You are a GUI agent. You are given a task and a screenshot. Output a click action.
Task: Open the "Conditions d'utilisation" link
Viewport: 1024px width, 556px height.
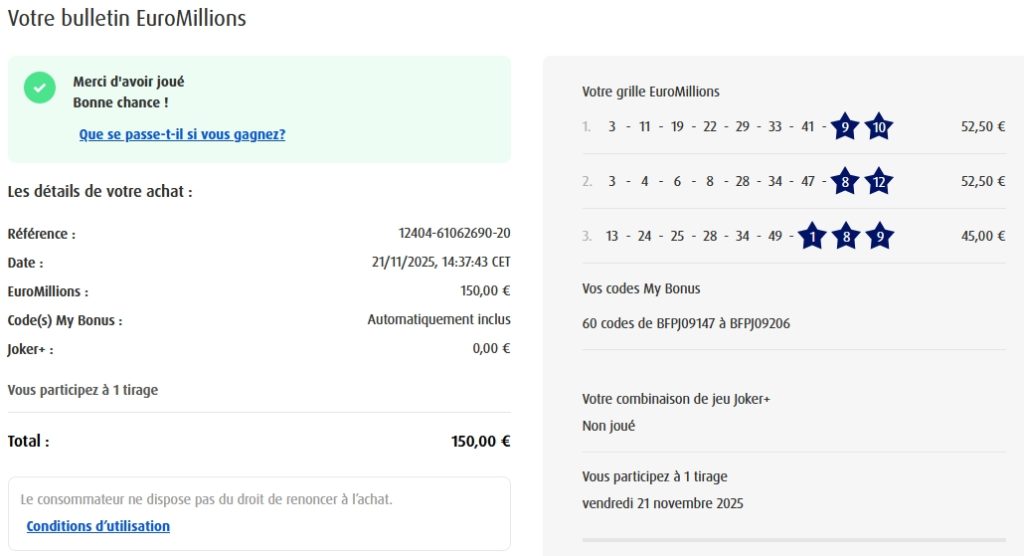click(x=98, y=526)
